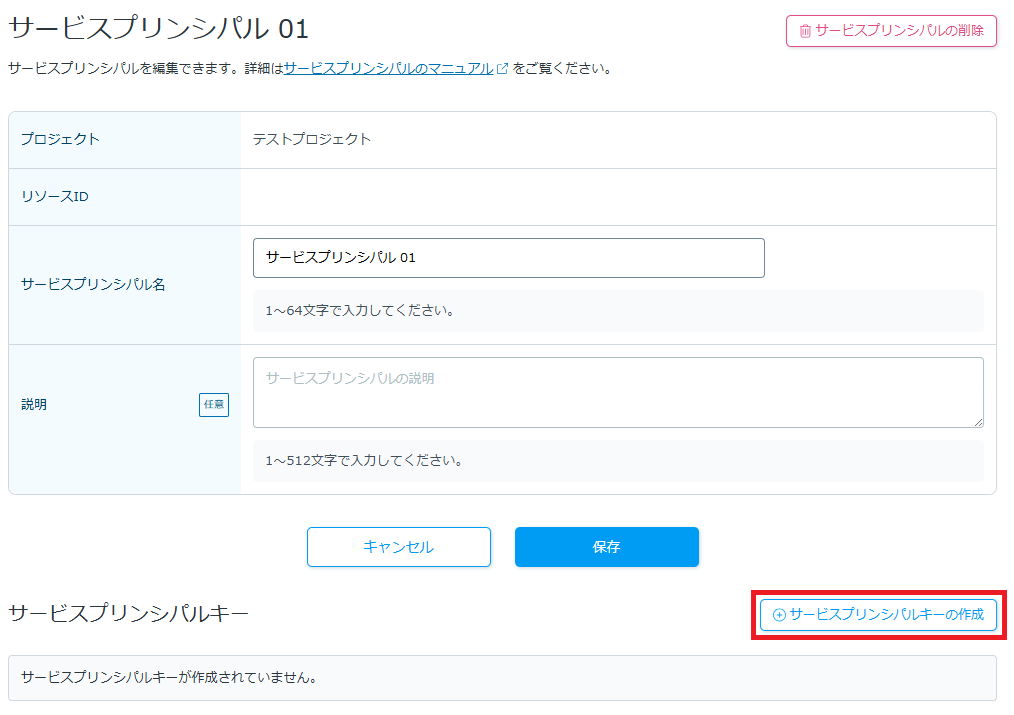Click the 1～512文字 hint text

(x=364, y=461)
